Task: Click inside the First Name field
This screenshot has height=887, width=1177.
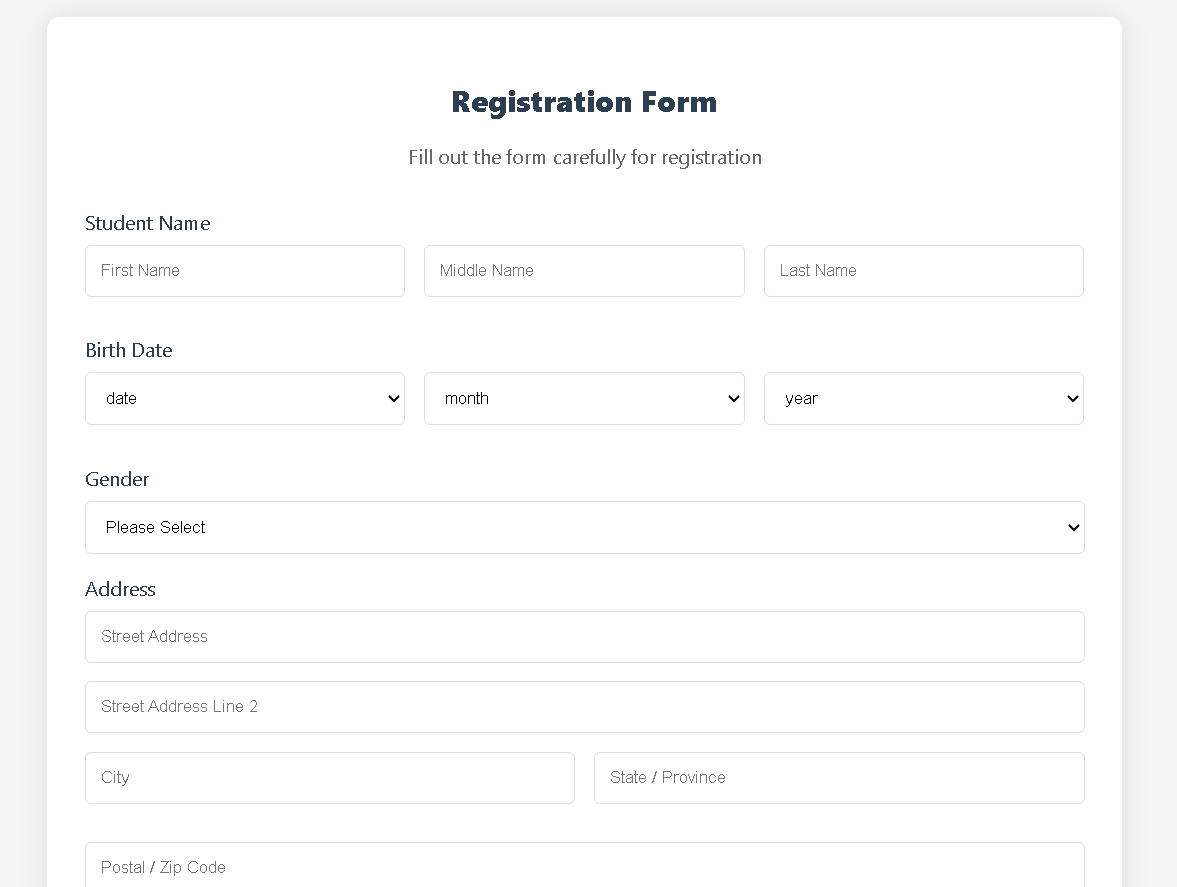Action: tap(245, 270)
